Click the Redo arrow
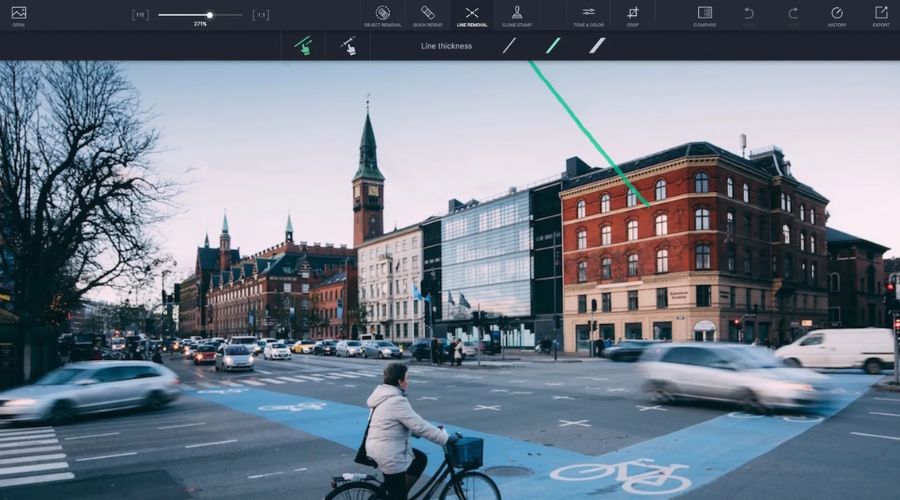This screenshot has height=500, width=900. [793, 15]
